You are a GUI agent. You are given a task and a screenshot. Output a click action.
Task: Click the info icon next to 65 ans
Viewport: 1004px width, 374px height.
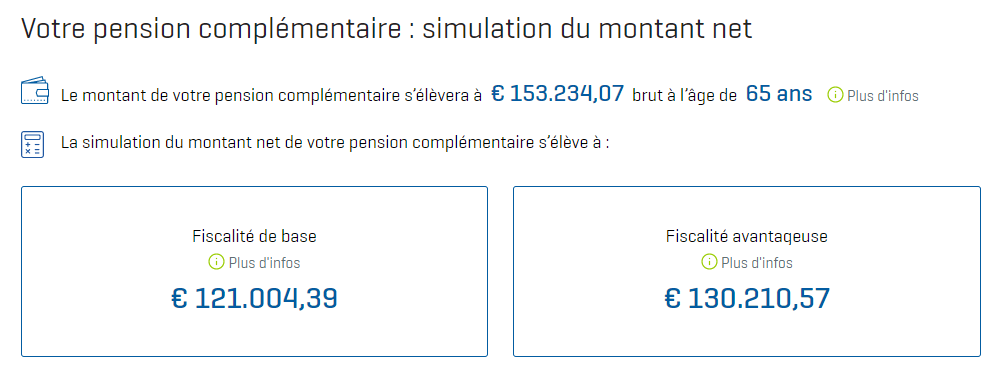(x=835, y=95)
